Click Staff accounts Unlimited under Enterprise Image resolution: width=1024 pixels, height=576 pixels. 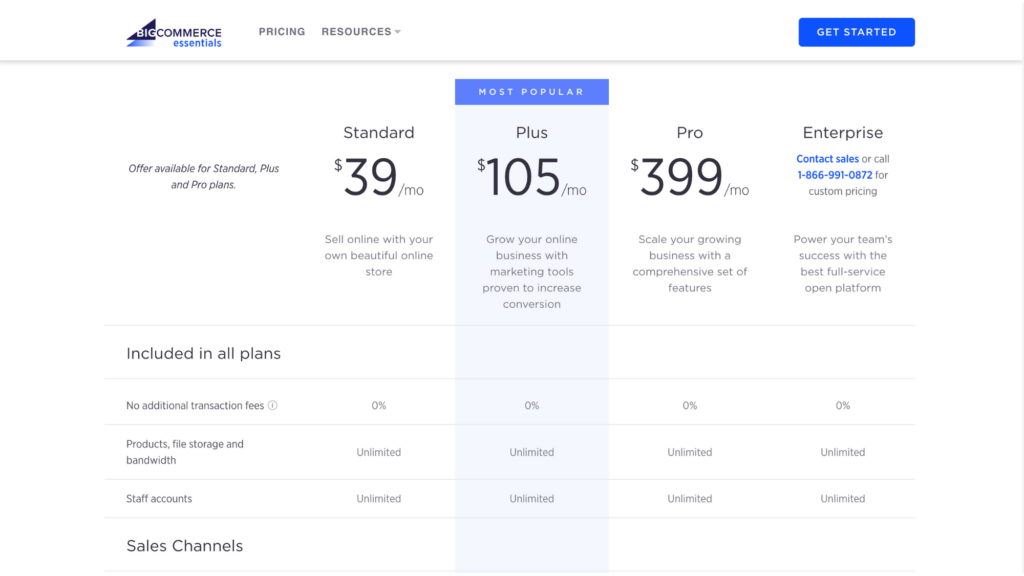click(x=842, y=499)
